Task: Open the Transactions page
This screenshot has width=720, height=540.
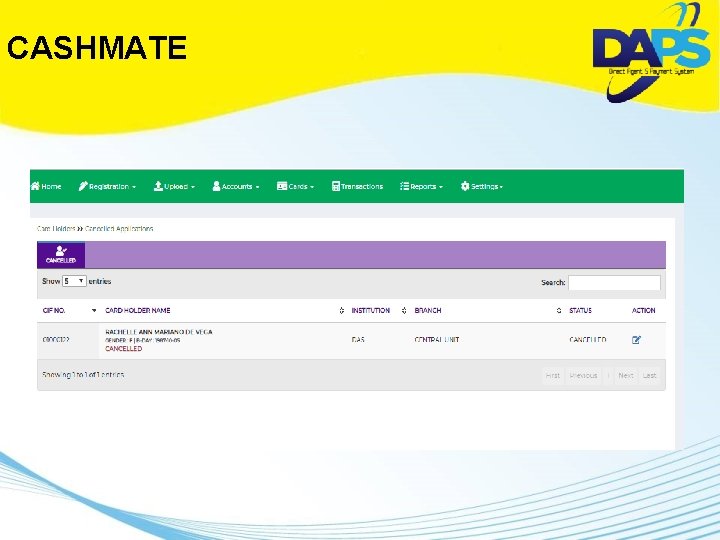Action: (357, 186)
